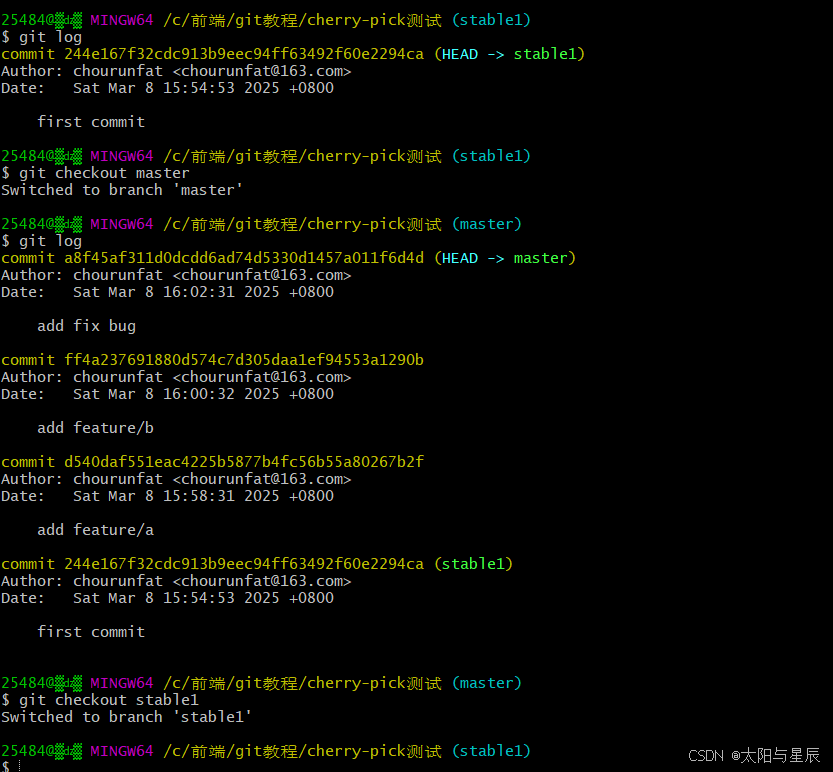833x772 pixels.
Task: Click Author line below commit d540daf
Action: tap(176, 479)
